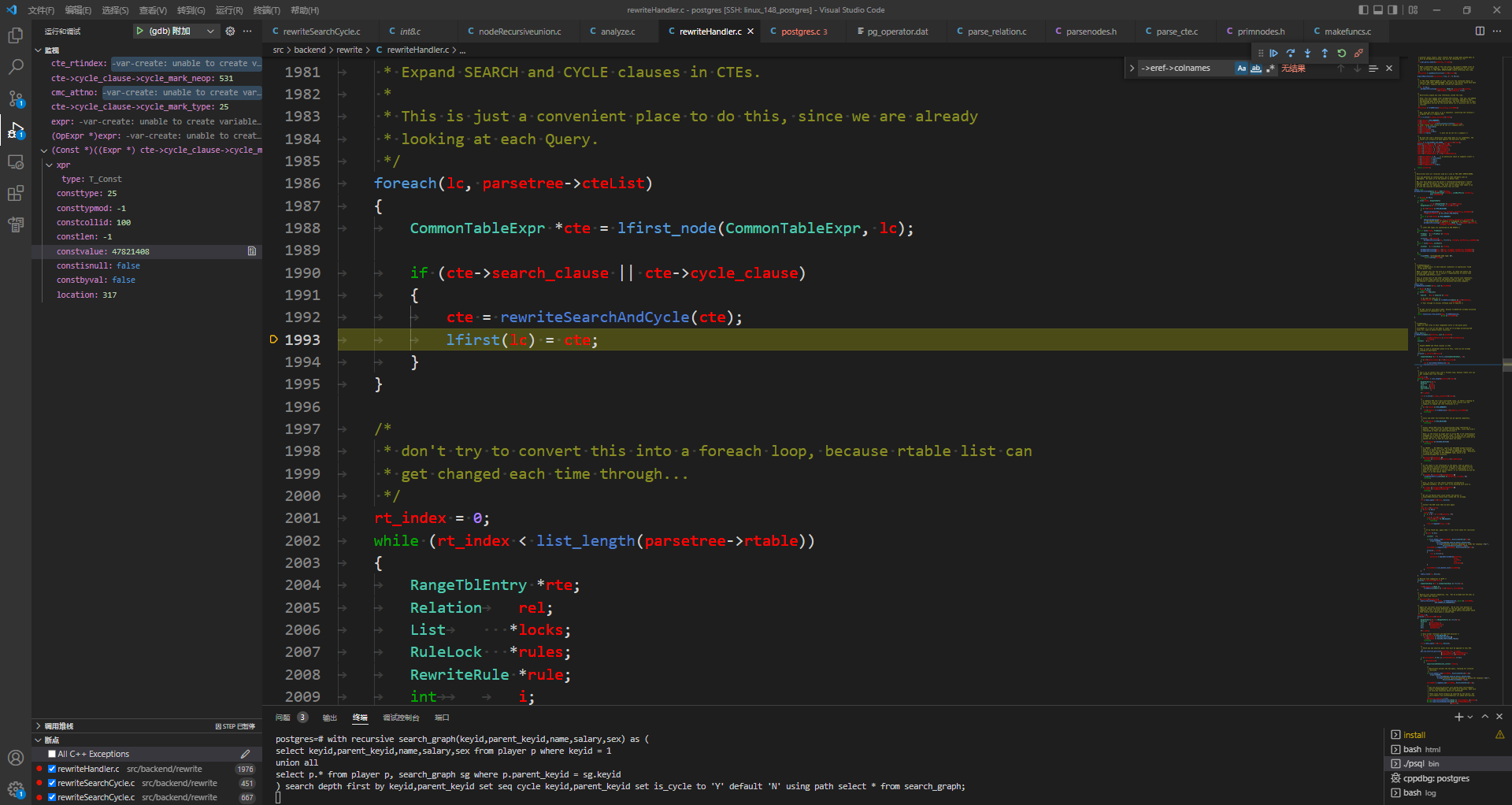The image size is (1512, 805).
Task: Toggle the primary side bar layout icon
Action: coord(1363,10)
